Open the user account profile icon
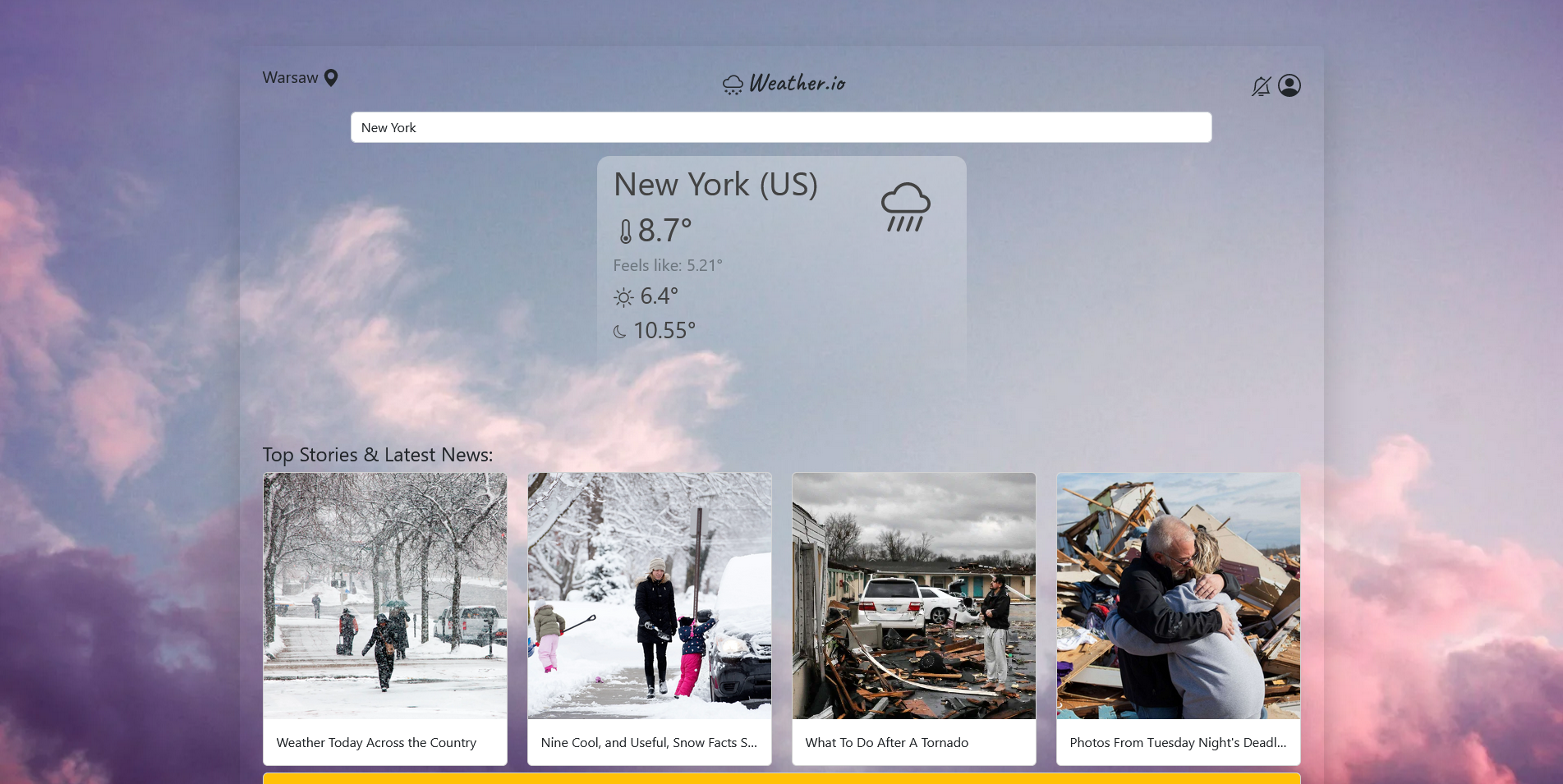This screenshot has height=784, width=1563. coord(1289,85)
